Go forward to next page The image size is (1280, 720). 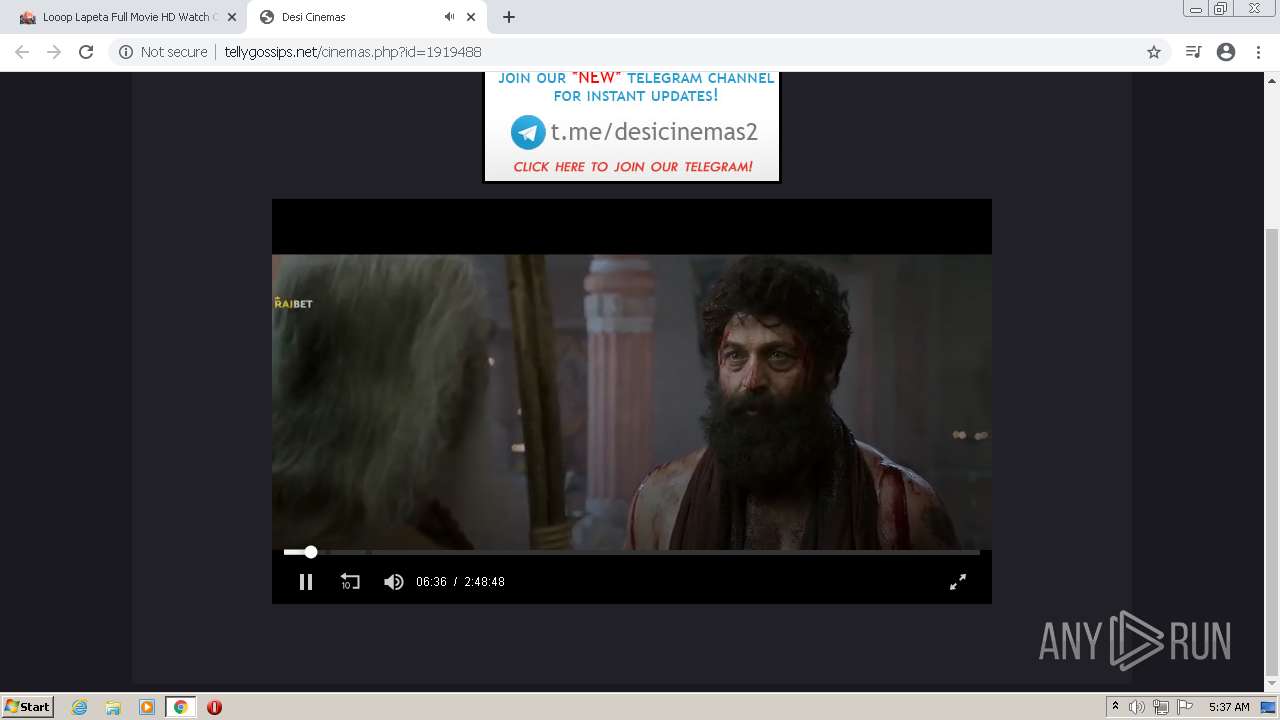coord(54,52)
